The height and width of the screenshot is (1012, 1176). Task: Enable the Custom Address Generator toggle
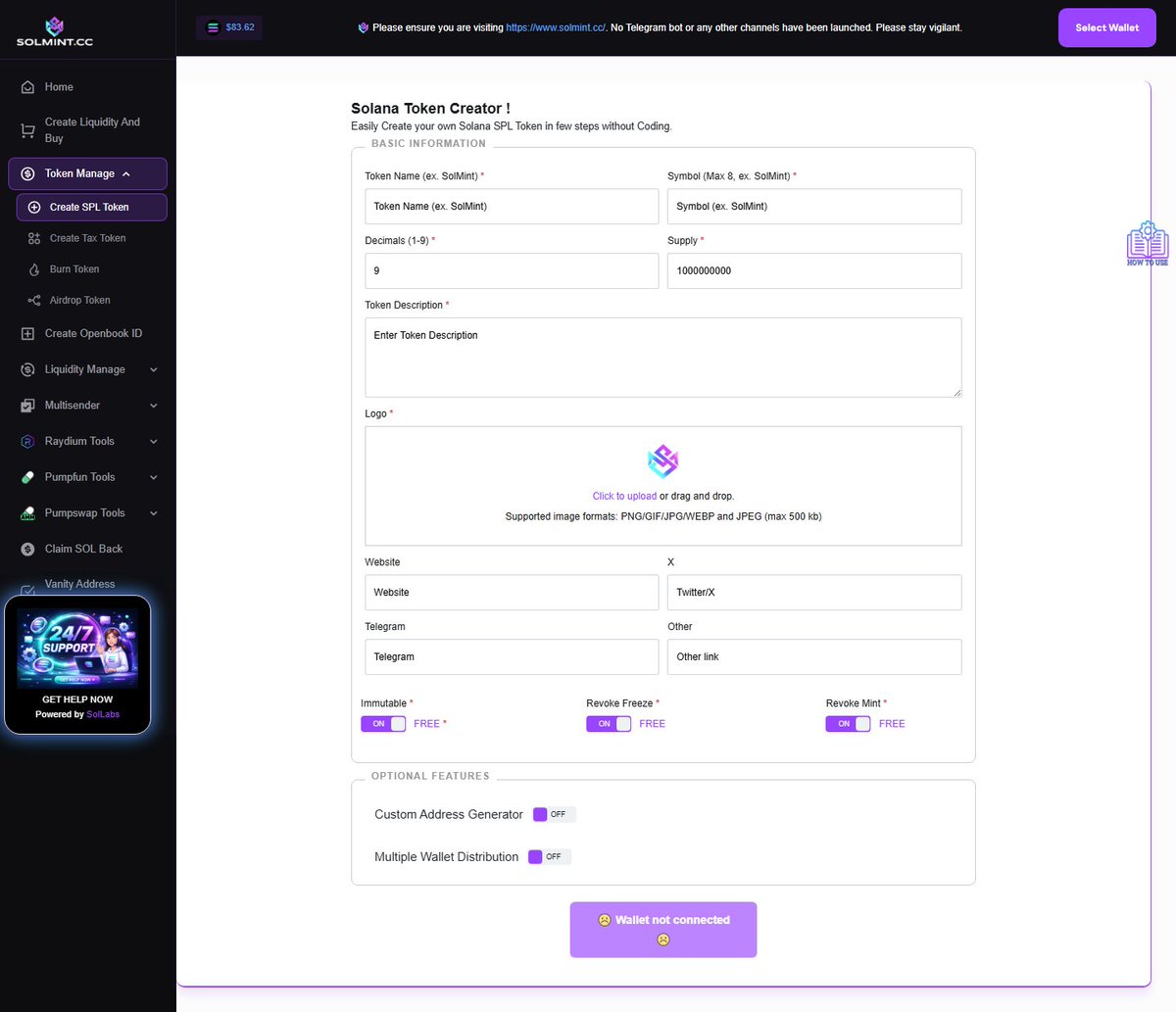pos(554,814)
